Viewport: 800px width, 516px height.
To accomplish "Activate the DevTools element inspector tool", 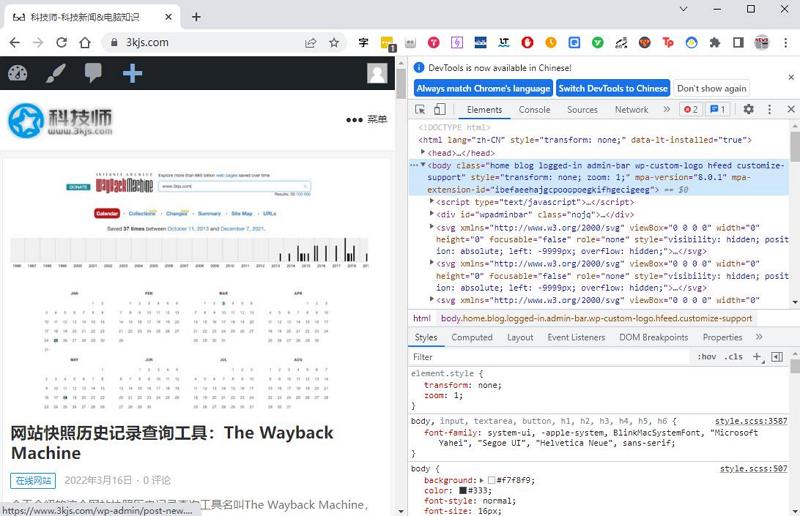I will pyautogui.click(x=420, y=109).
